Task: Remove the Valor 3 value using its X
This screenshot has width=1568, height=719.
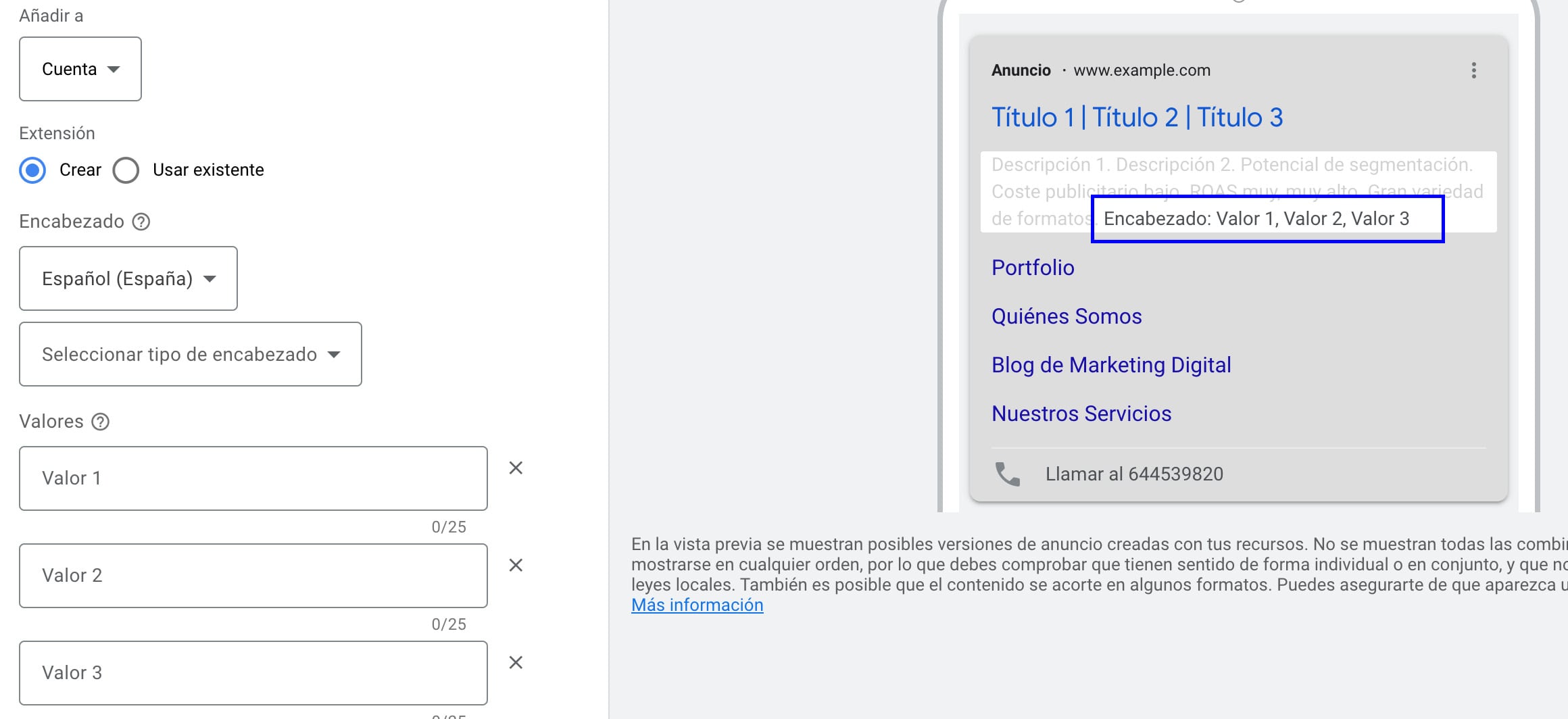Action: pyautogui.click(x=516, y=663)
